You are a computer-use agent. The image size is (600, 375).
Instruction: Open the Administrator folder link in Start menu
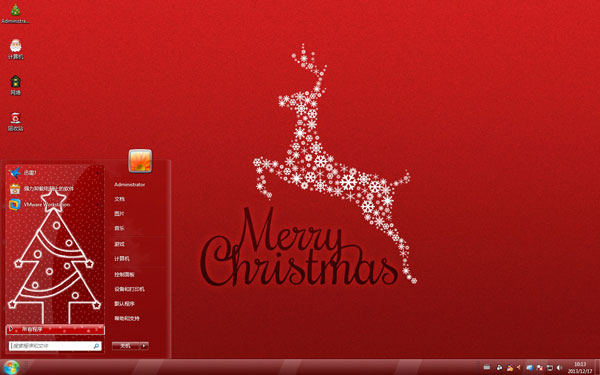point(130,184)
